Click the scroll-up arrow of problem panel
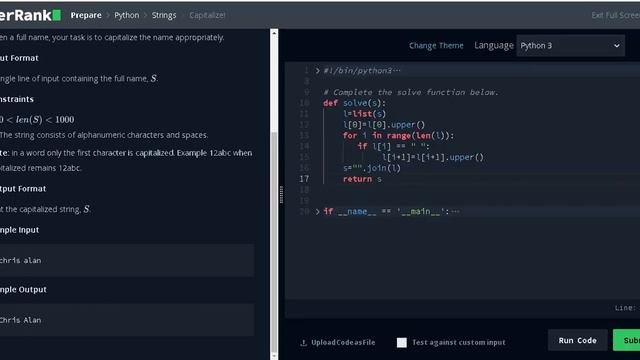The width and height of the screenshot is (640, 360). point(274,32)
